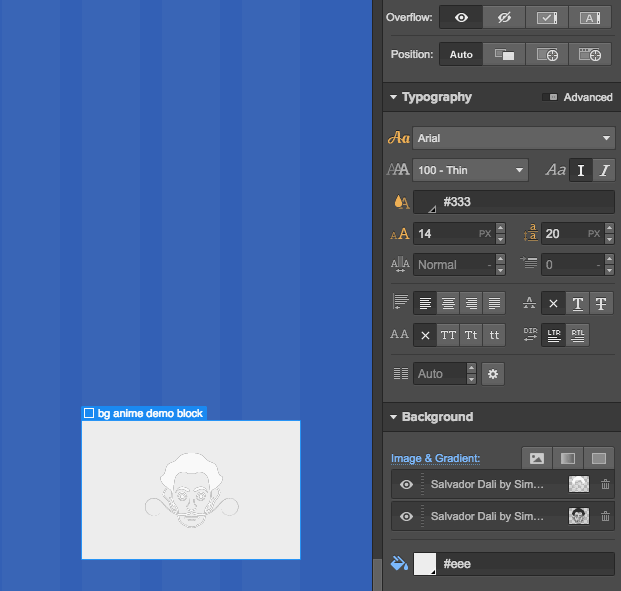Image resolution: width=621 pixels, height=591 pixels.
Task: Add a solid color overlay layer
Action: click(x=598, y=458)
